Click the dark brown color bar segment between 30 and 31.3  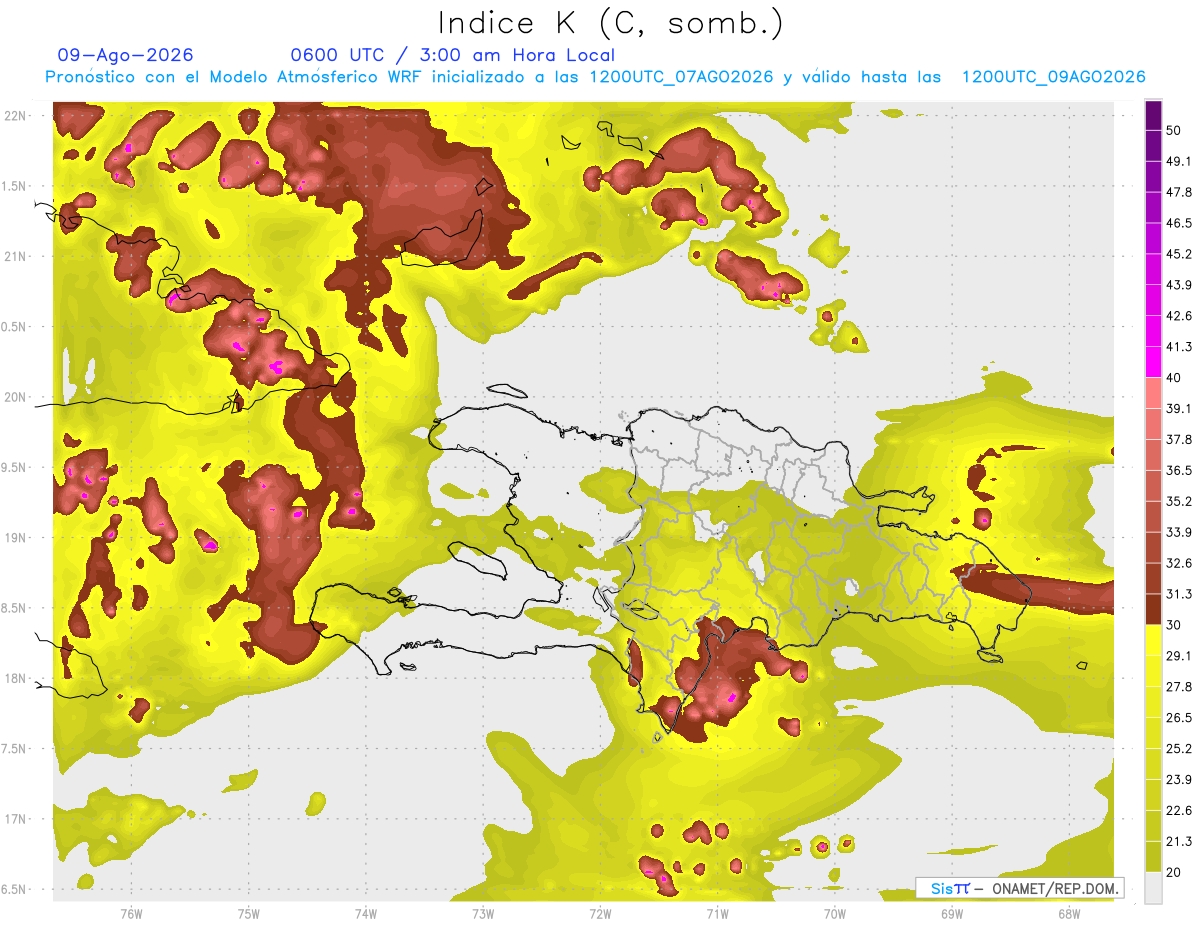pos(1153,610)
